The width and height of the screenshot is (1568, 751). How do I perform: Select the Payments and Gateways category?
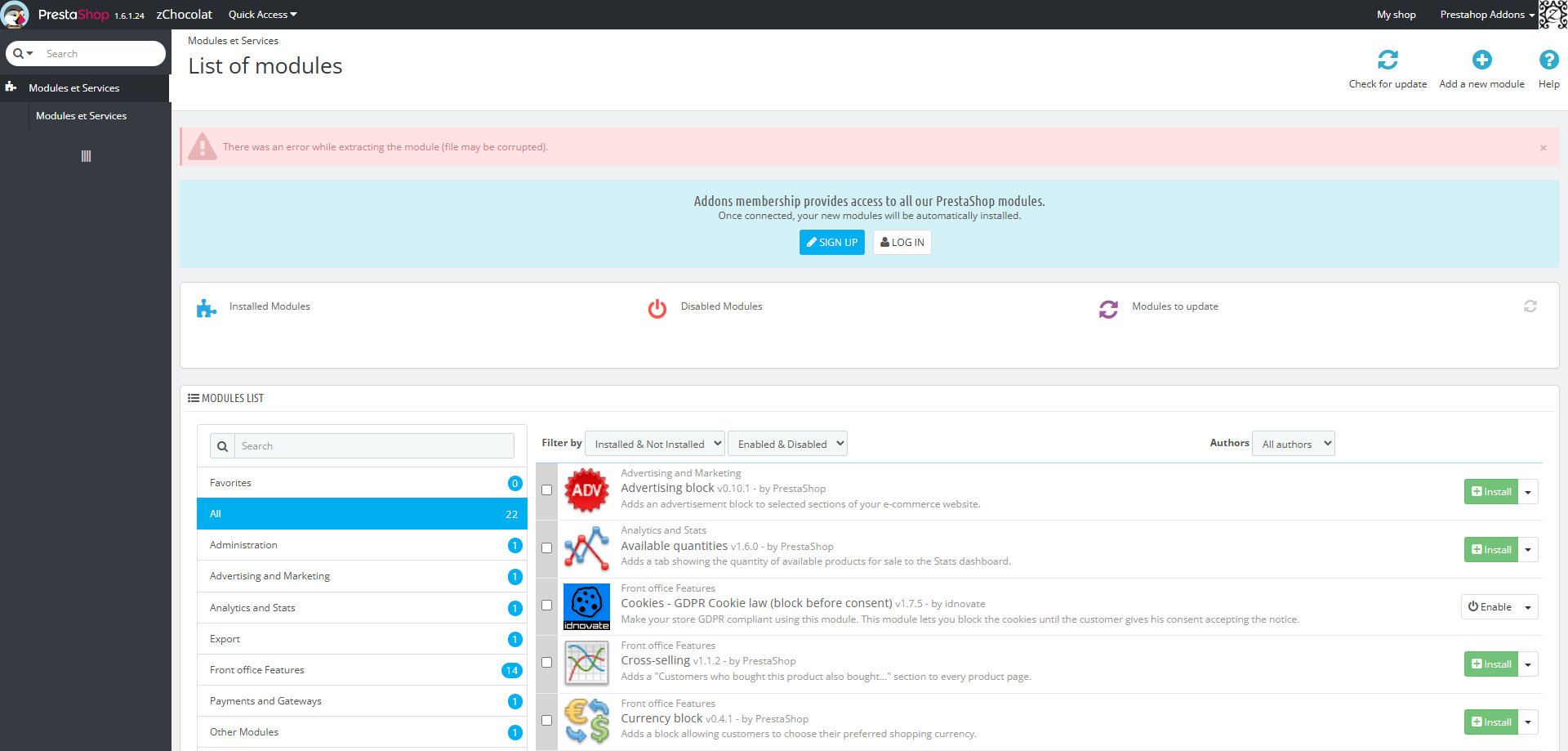point(362,701)
